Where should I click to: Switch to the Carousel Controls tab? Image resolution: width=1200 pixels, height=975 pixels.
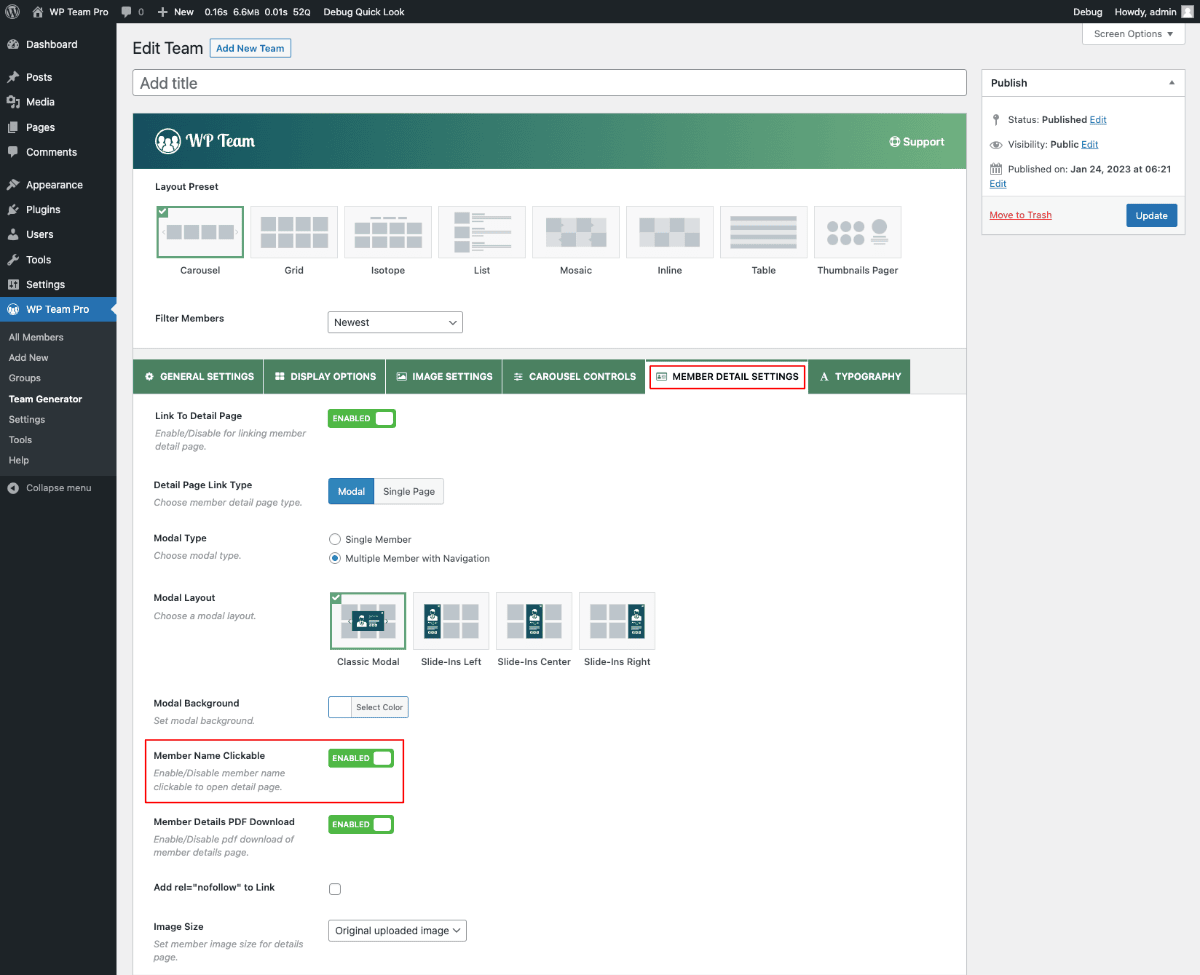click(x=574, y=376)
